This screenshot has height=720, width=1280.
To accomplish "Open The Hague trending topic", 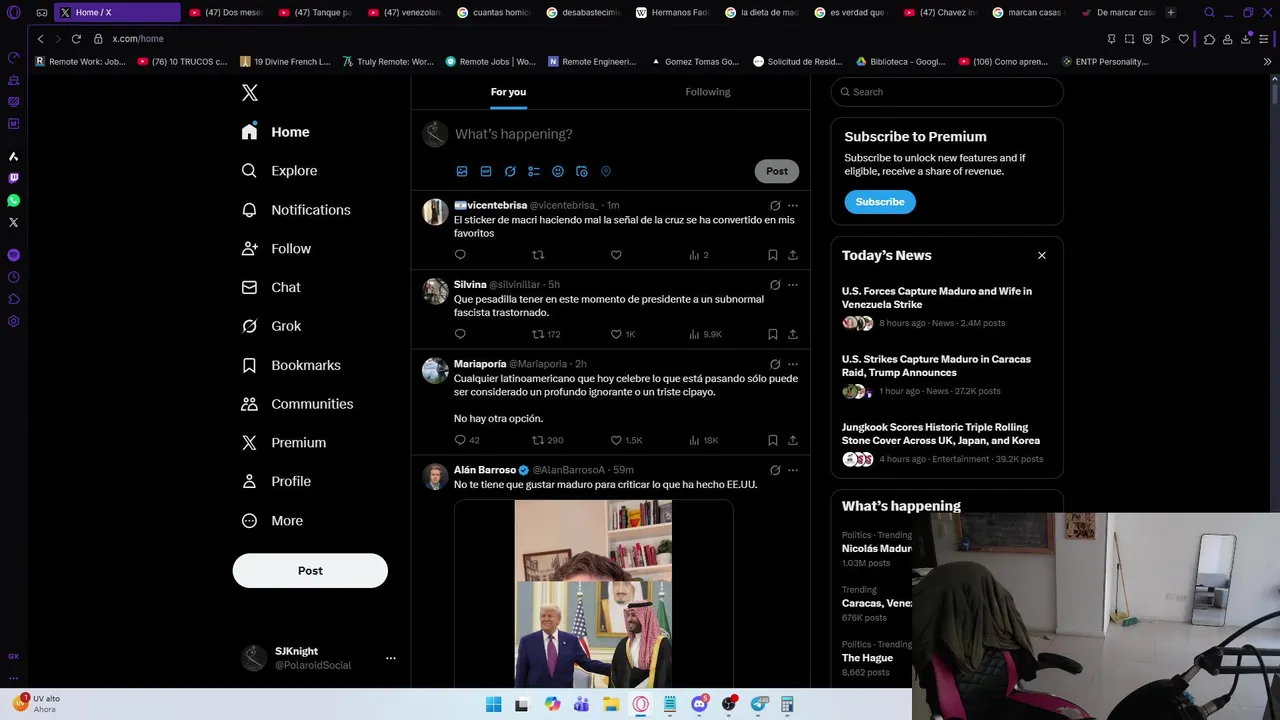I will click(x=867, y=658).
